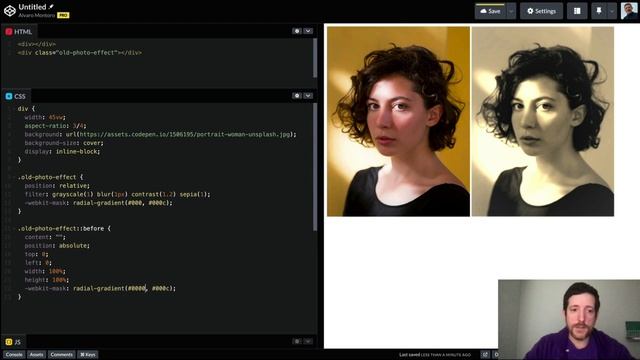Click the Last saved status text

pos(435,355)
